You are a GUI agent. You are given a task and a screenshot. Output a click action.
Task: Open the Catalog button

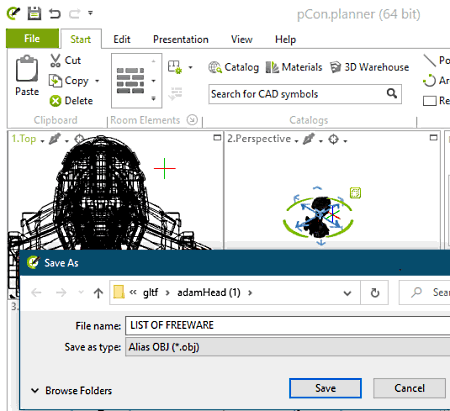[234, 67]
